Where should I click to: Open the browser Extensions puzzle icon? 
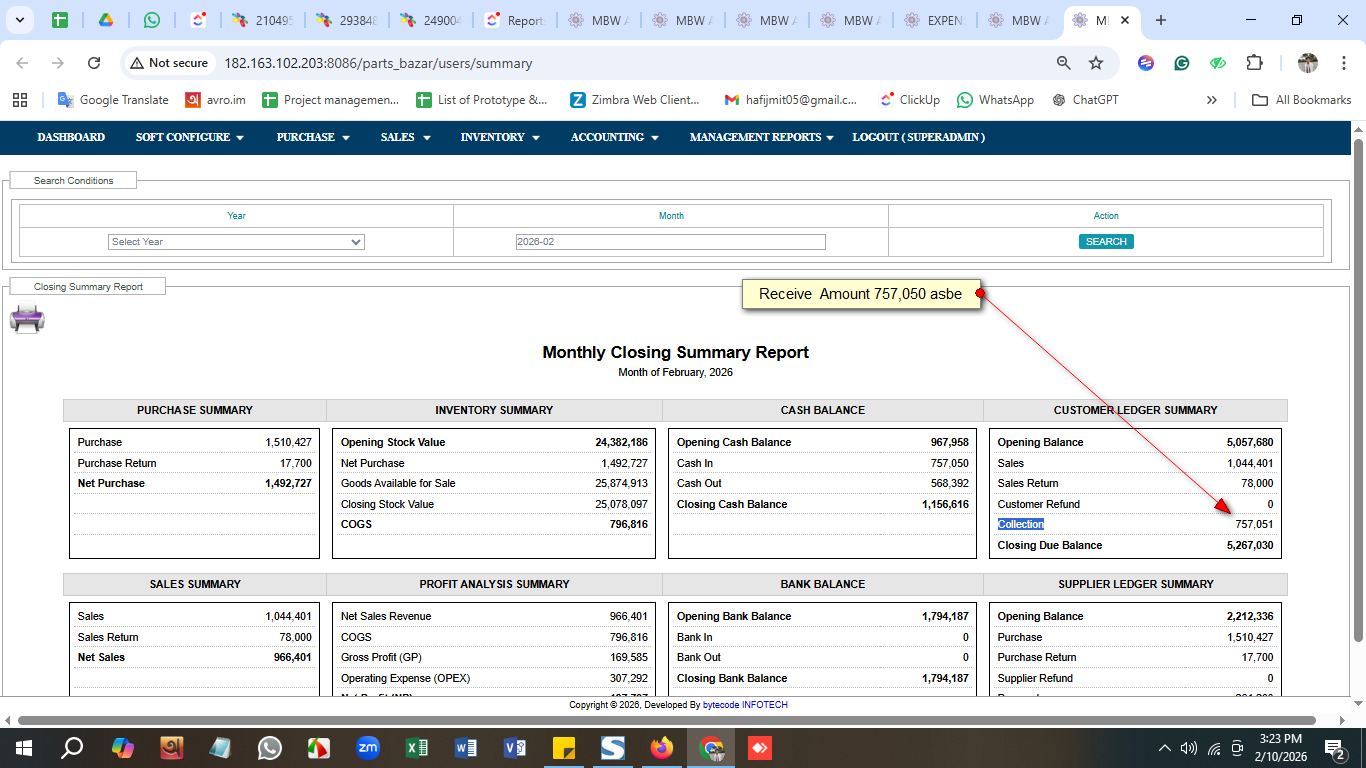1254,63
